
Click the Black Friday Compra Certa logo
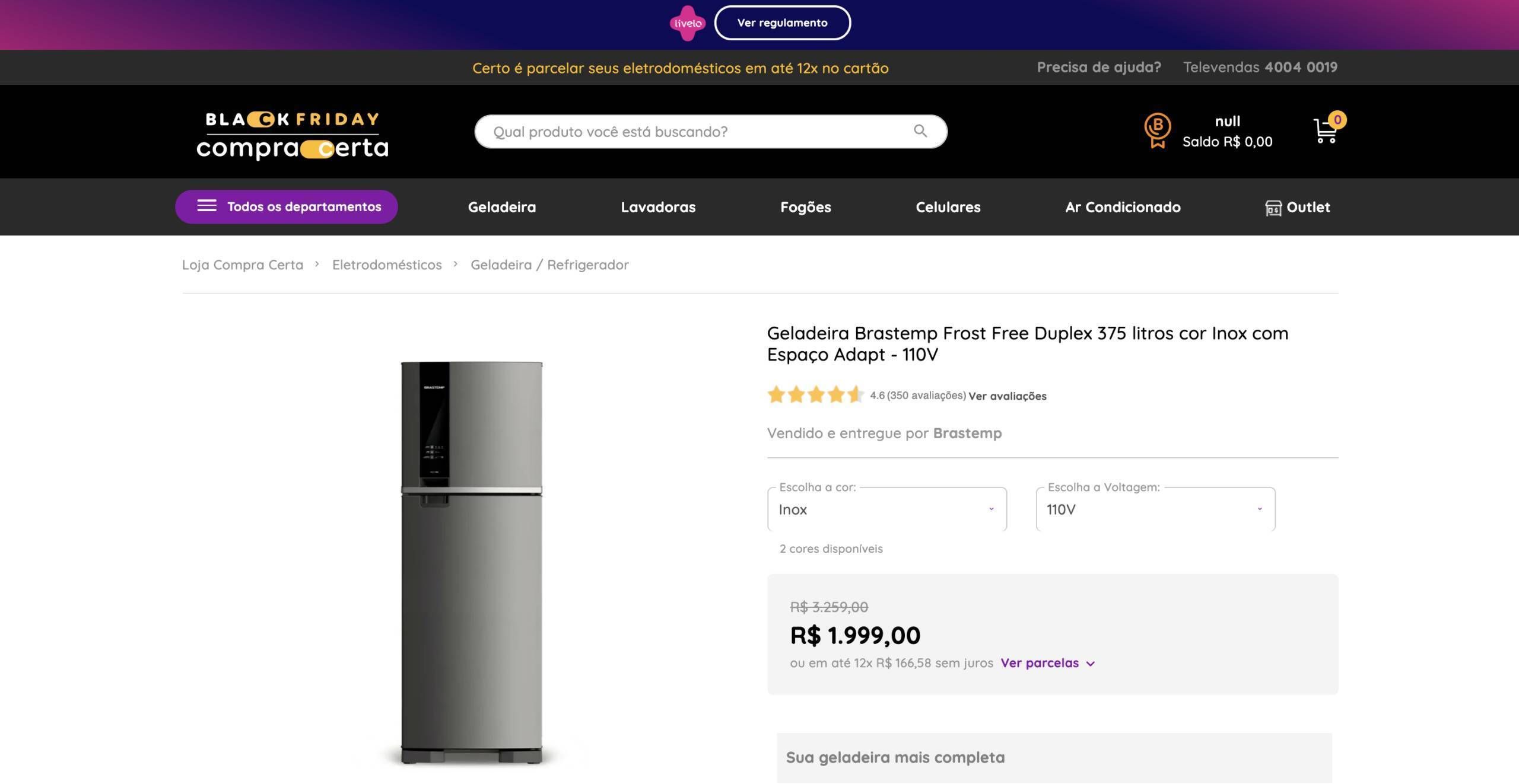(292, 135)
